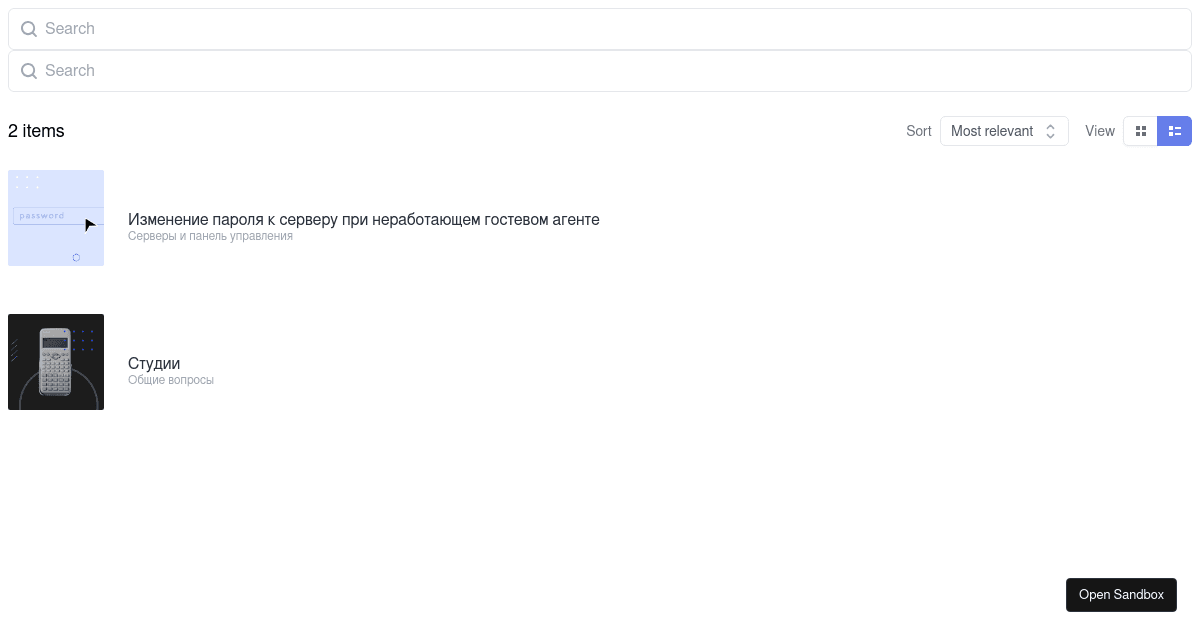Open the Most relevant sort dropdown
The width and height of the screenshot is (1200, 630).
coord(1004,131)
